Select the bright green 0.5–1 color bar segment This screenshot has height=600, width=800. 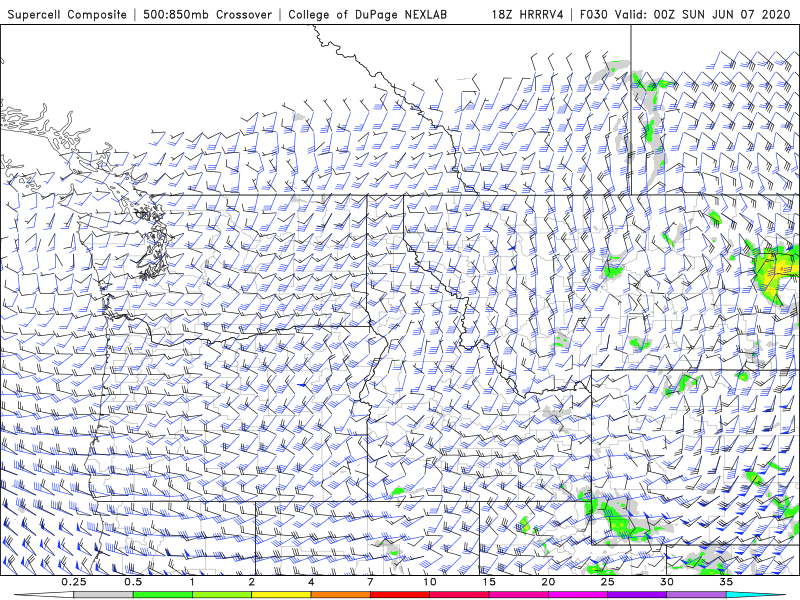pos(163,595)
